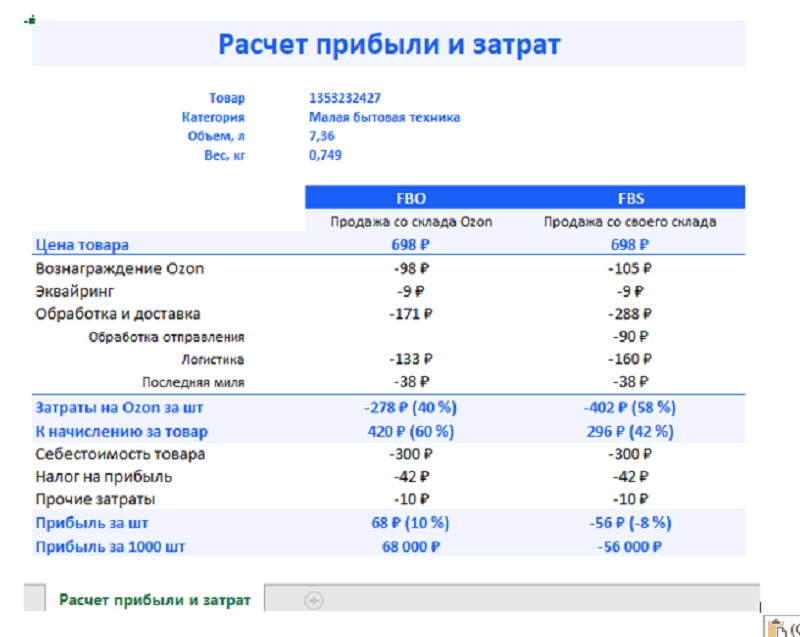Click the 296 ₽ (42 %) payout cell
This screenshot has width=800, height=637.
click(x=630, y=432)
